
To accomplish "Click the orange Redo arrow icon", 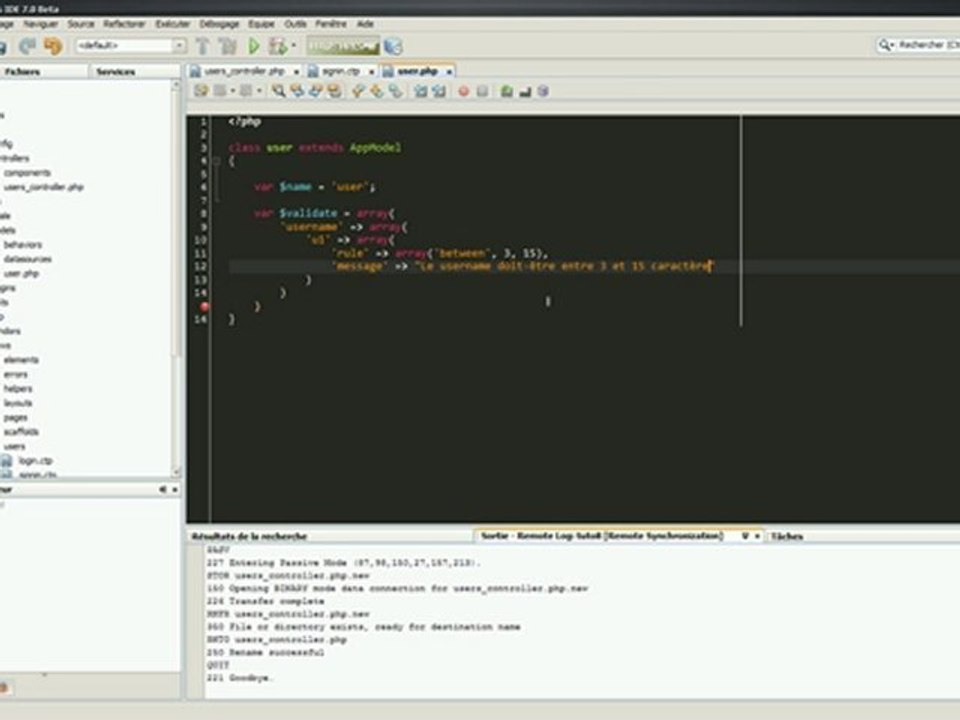I will point(53,46).
